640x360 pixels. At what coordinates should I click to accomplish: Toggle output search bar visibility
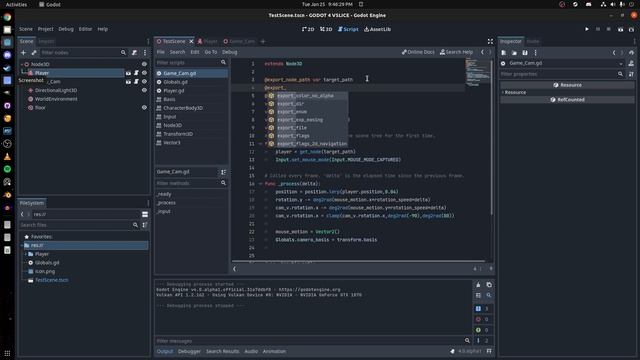pyautogui.click(x=489, y=295)
